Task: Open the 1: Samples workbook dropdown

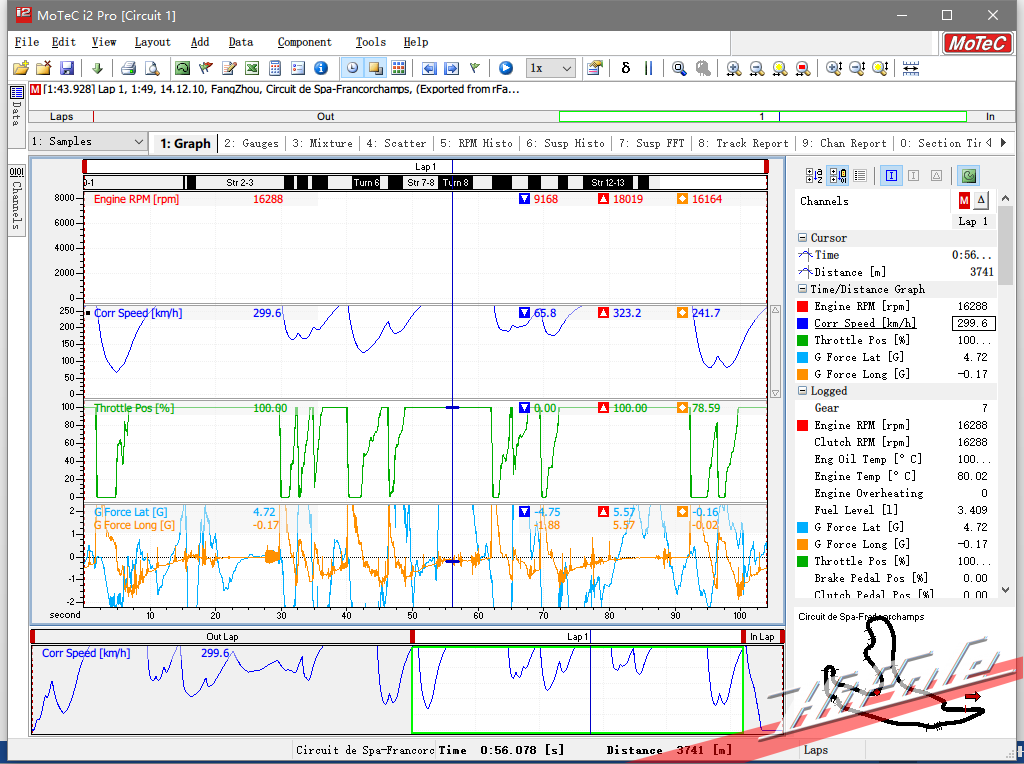Action: click(88, 142)
